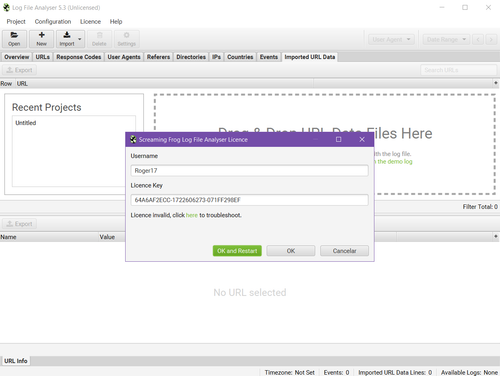
Task: Switch to the IPs tab
Action: point(216,57)
